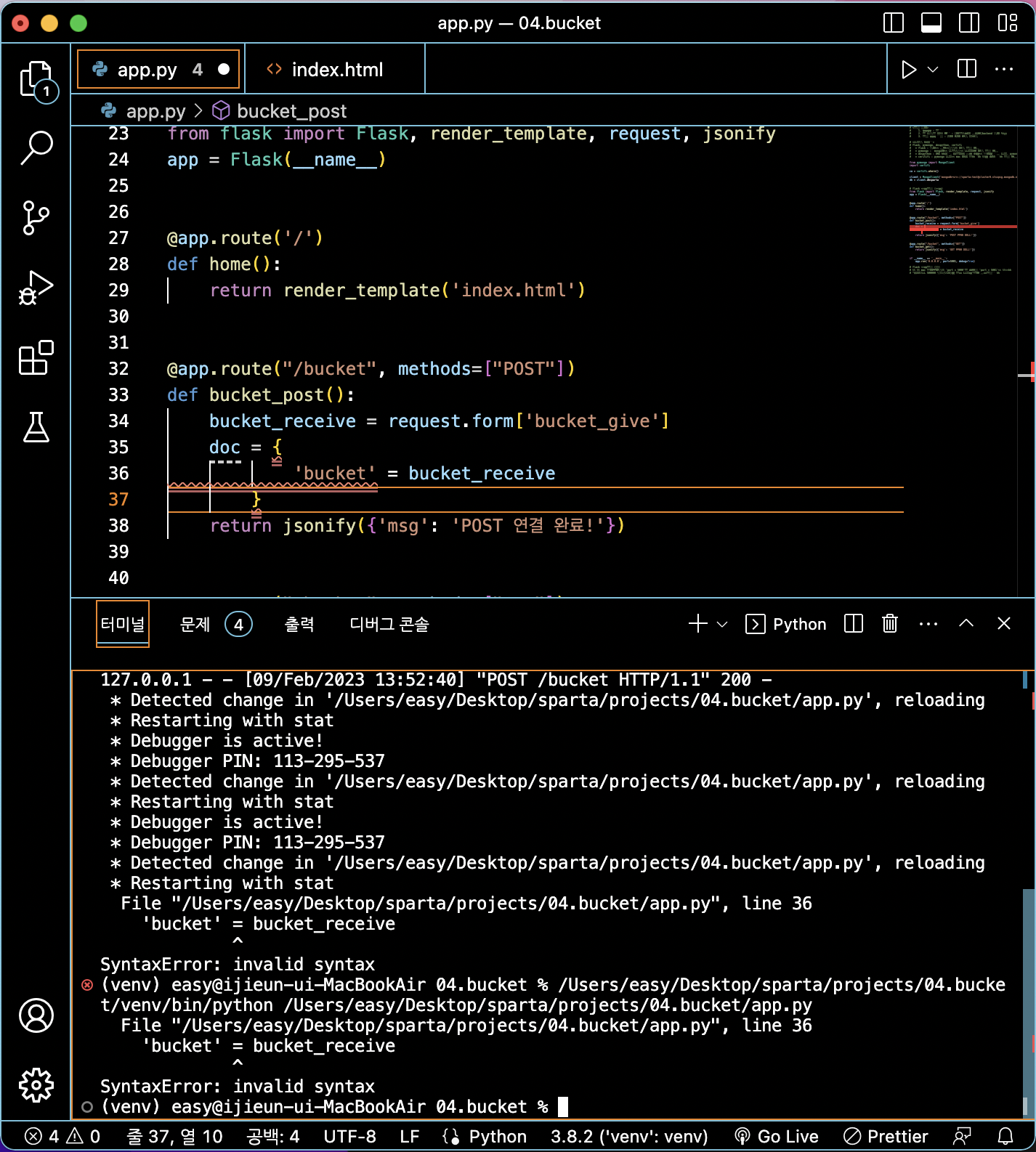The width and height of the screenshot is (1036, 1152).
Task: Start Go Live server
Action: click(x=777, y=1136)
